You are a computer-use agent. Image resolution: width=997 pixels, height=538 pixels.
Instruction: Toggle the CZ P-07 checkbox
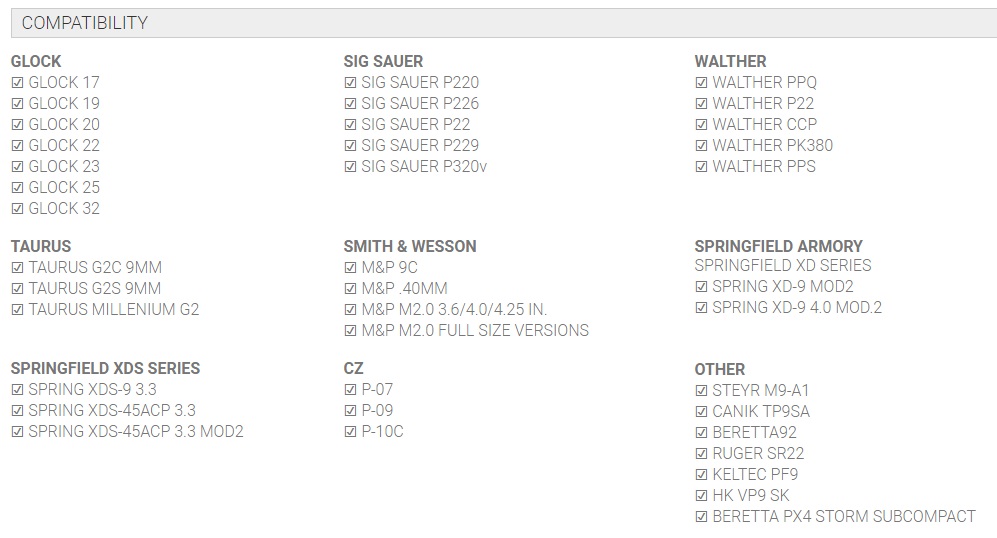point(350,390)
